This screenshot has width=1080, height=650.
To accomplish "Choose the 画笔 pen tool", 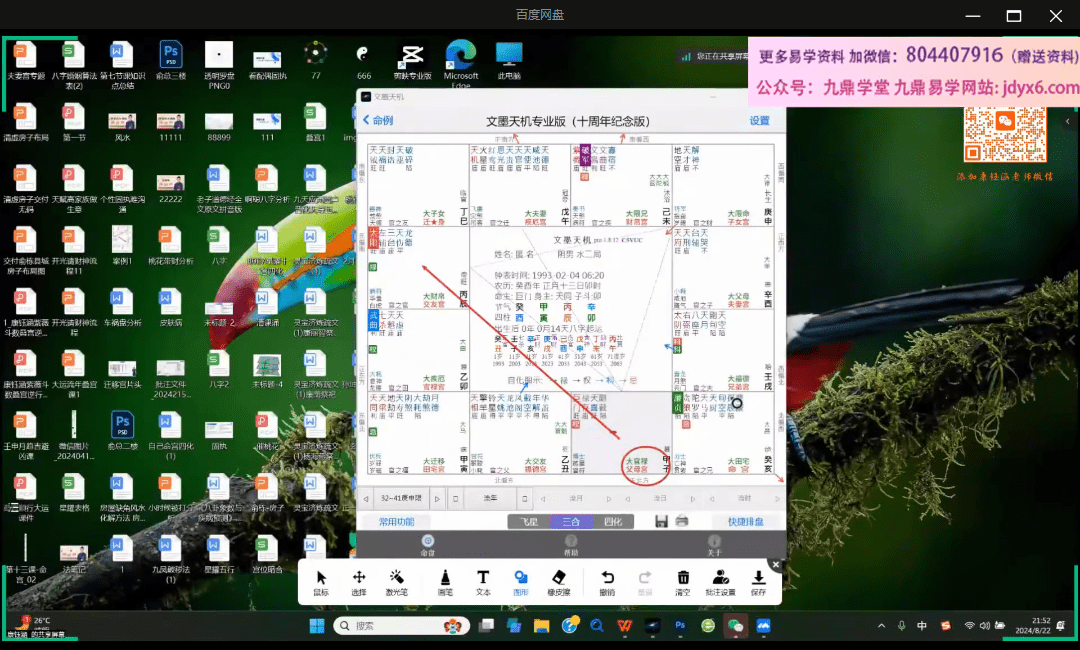I will pos(445,582).
